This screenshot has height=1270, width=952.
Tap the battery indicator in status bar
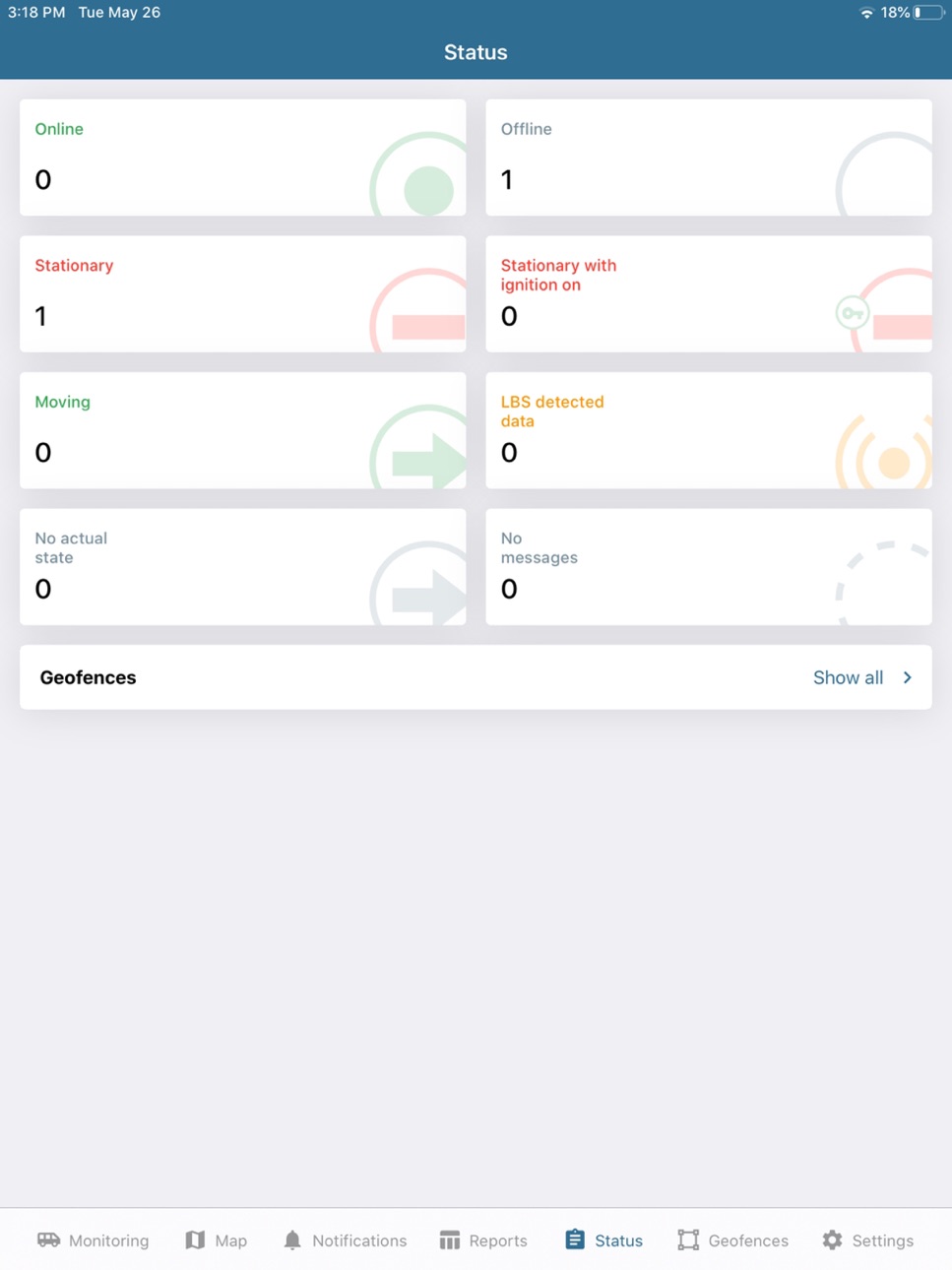tap(928, 13)
